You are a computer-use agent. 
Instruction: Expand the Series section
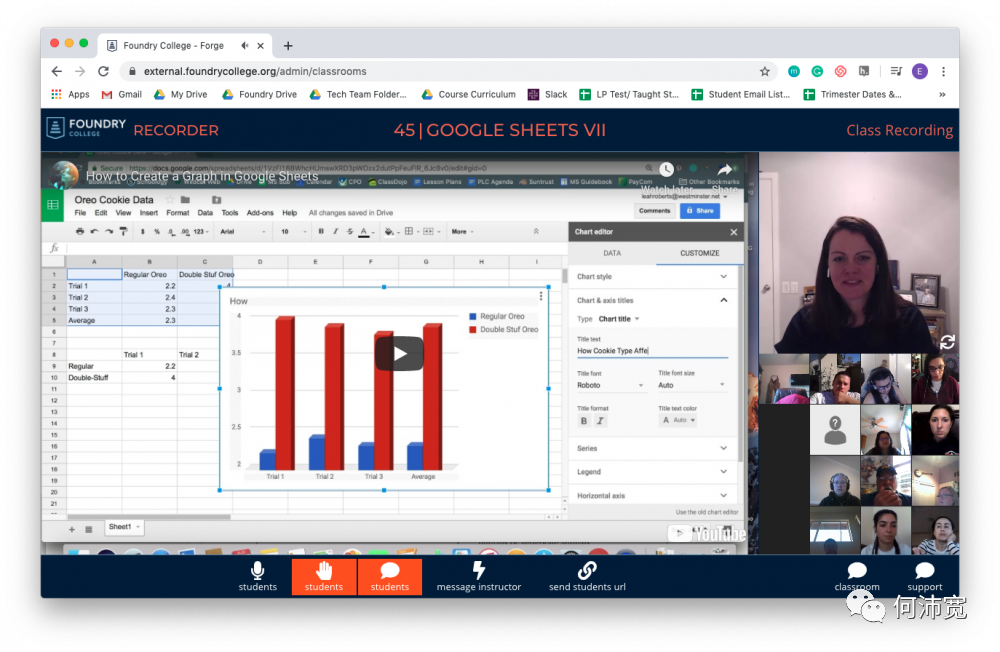[x=652, y=448]
